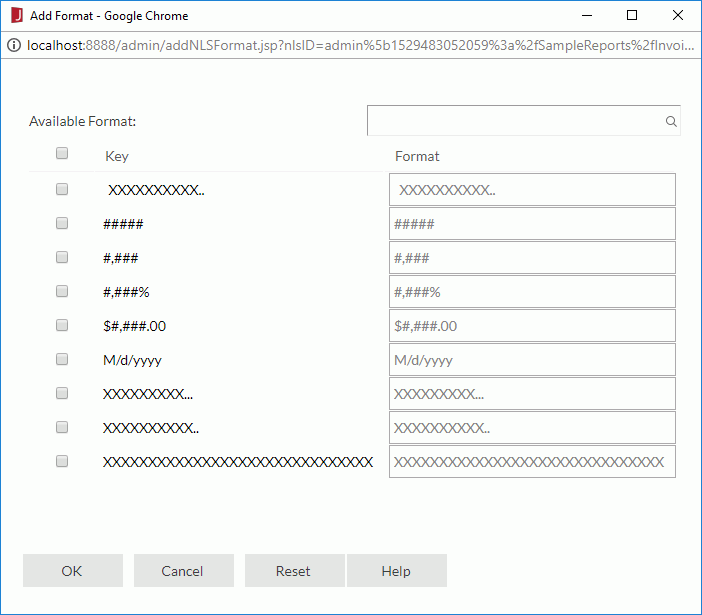
Task: Focus the Available Format search field
Action: point(523,121)
